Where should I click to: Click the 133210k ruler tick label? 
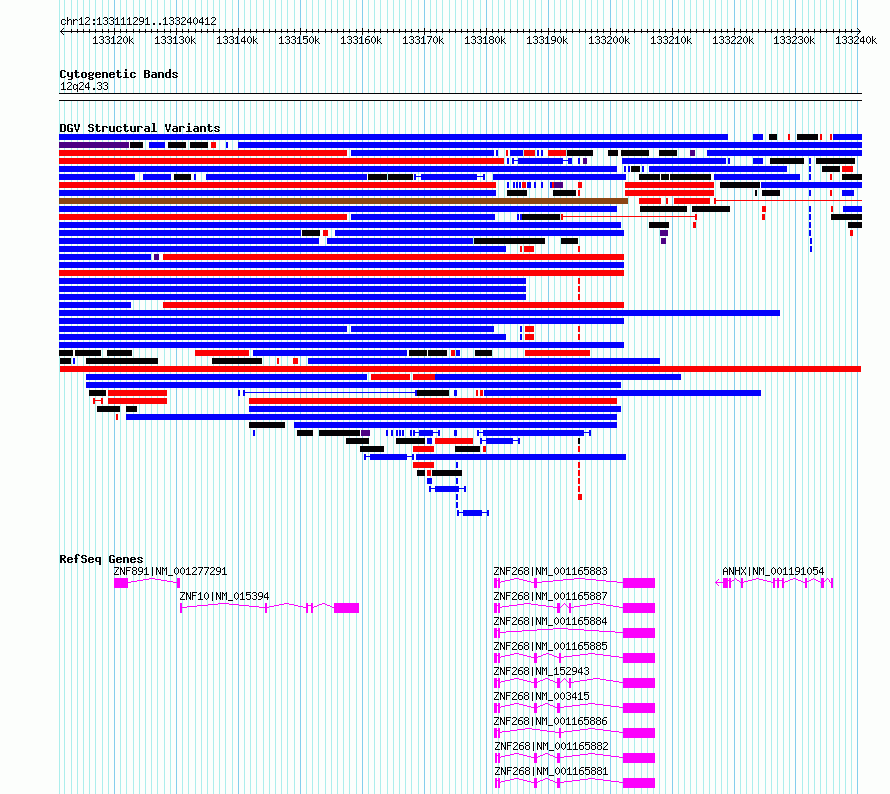click(x=671, y=40)
